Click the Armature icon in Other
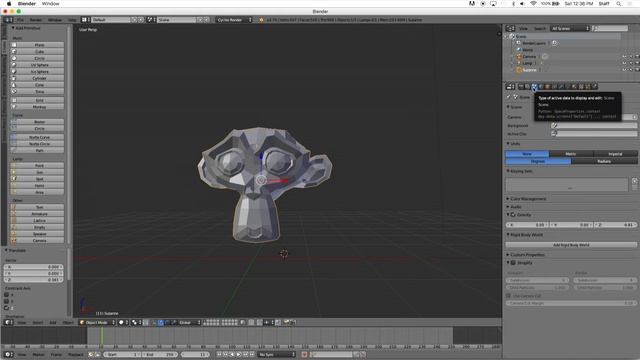The image size is (640, 360). [x=14, y=214]
